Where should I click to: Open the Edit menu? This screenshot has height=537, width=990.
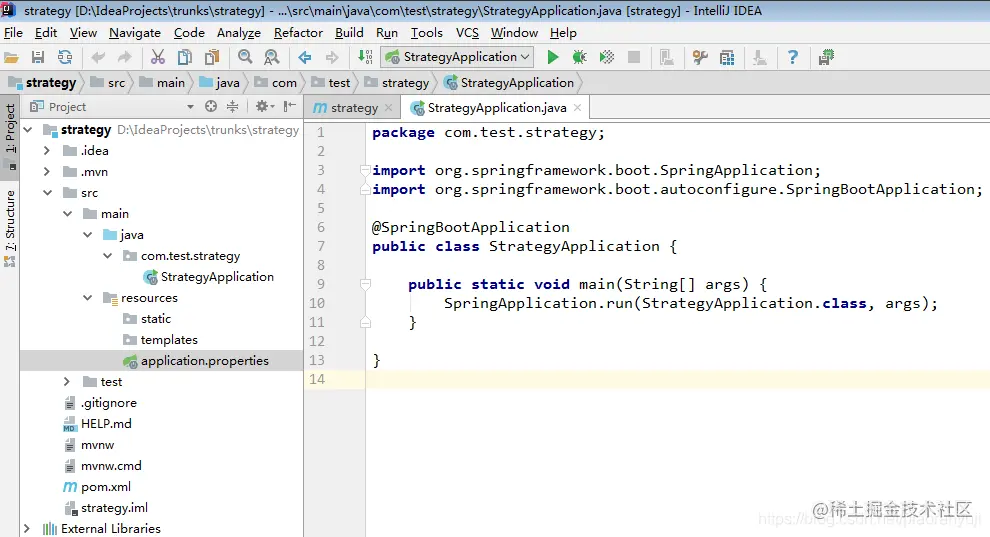pos(45,33)
